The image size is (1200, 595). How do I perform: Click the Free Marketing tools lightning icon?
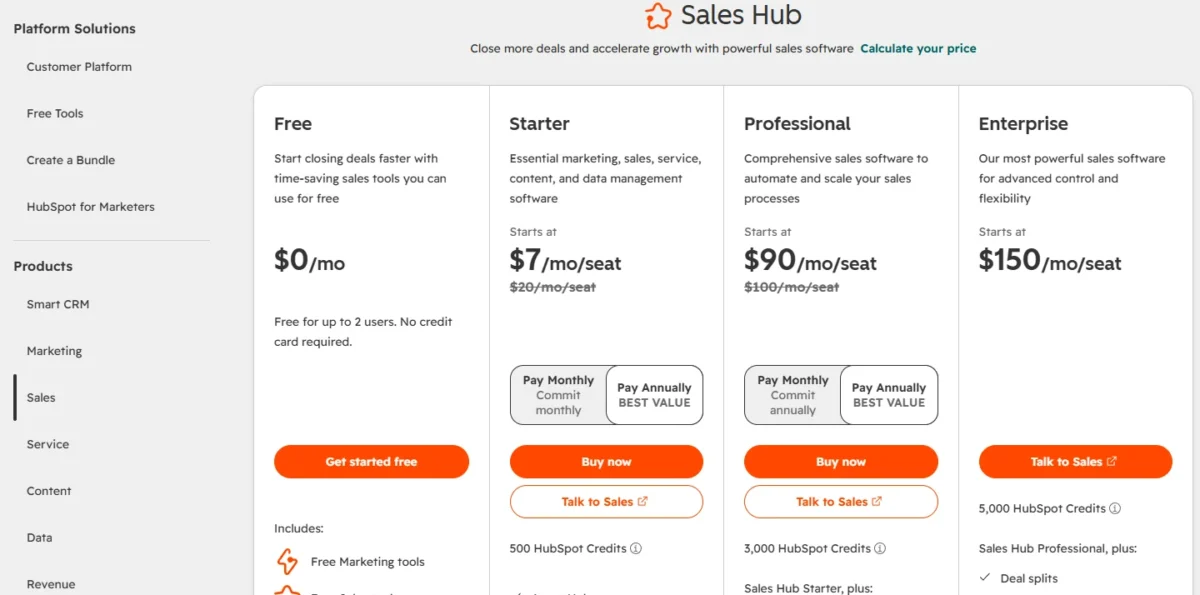point(287,561)
